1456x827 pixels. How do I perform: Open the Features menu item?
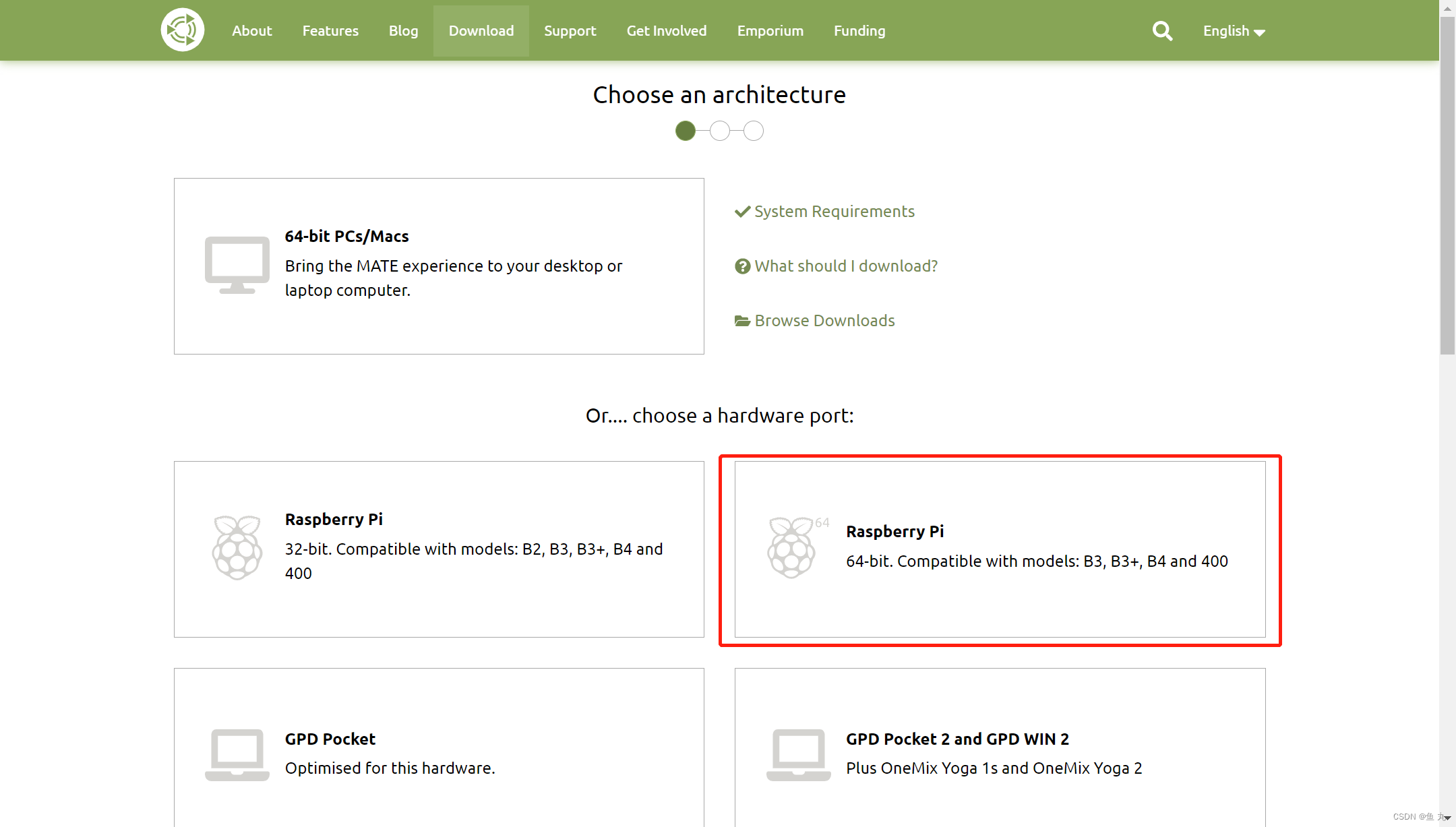tap(330, 31)
